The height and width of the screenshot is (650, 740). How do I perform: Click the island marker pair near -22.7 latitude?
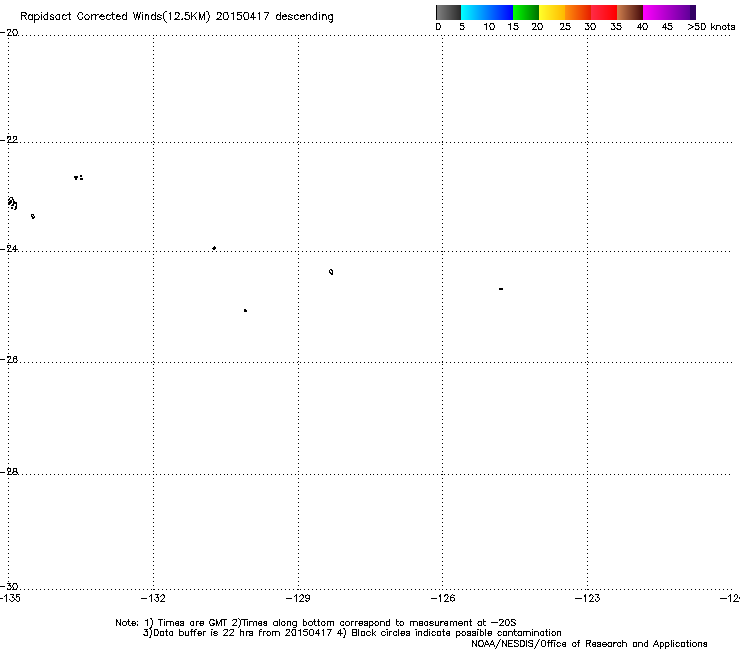[79, 178]
